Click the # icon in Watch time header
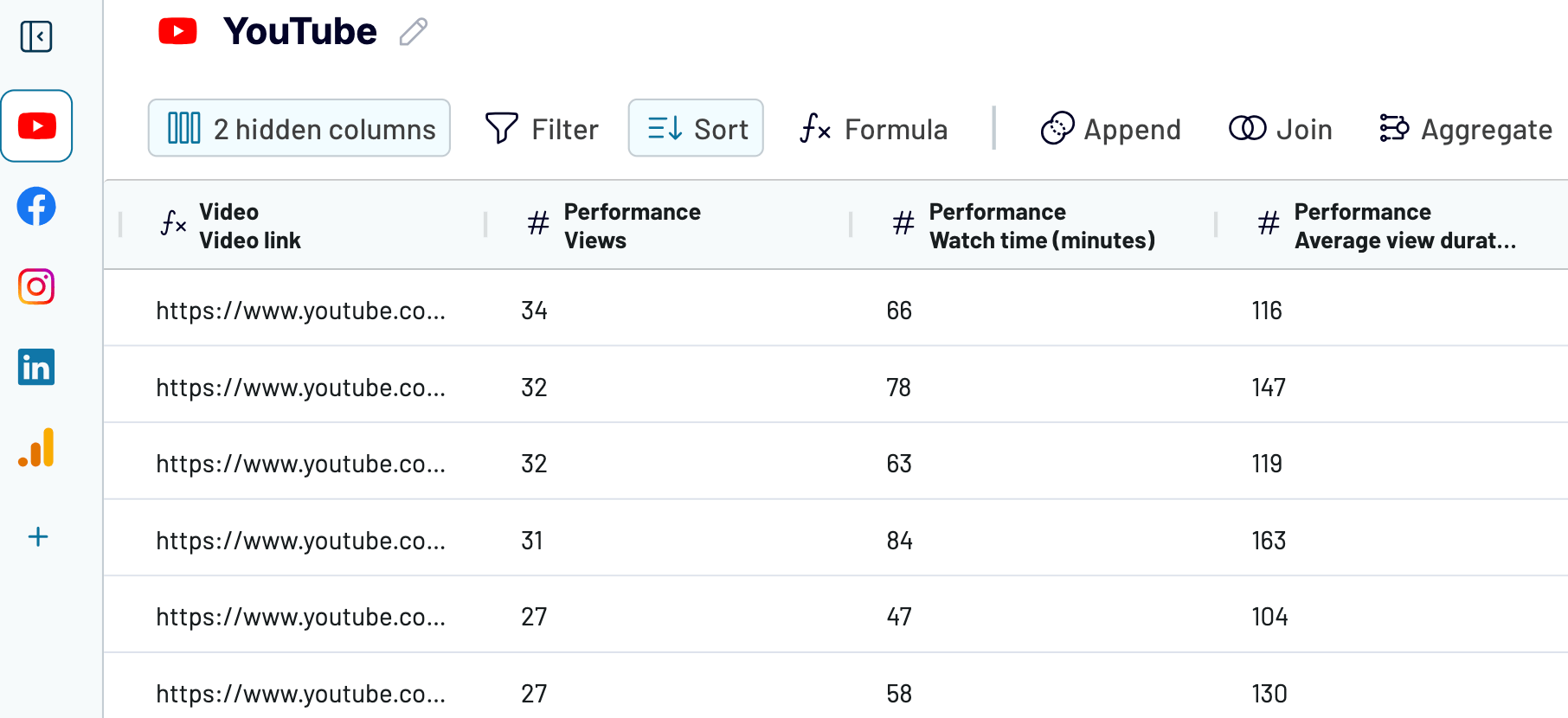Viewport: 1568px width, 718px height. point(903,224)
